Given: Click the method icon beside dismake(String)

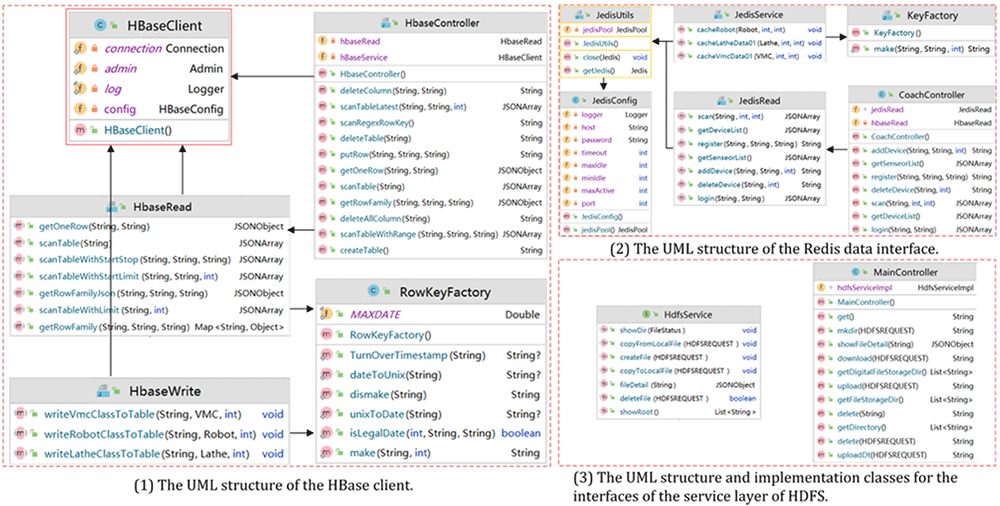Looking at the screenshot, I should (327, 394).
